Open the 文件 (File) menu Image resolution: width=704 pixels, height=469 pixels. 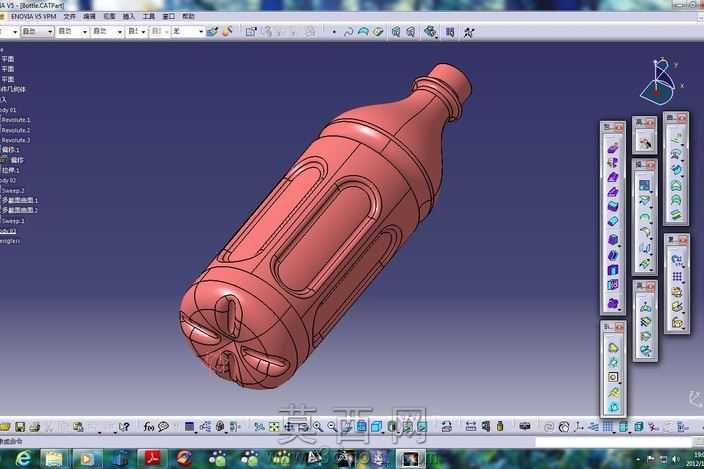(70, 17)
